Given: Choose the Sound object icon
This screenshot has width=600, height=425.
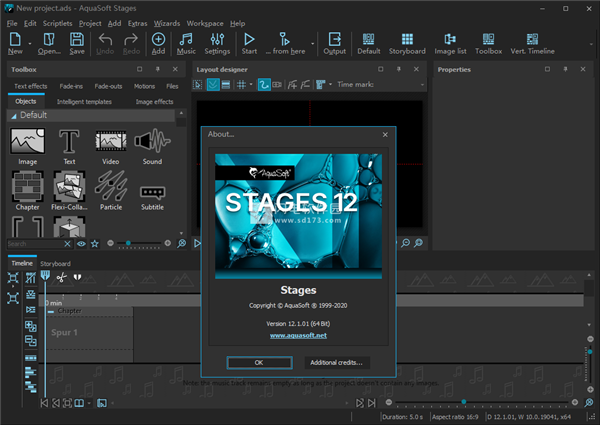Looking at the screenshot, I should click(x=152, y=143).
